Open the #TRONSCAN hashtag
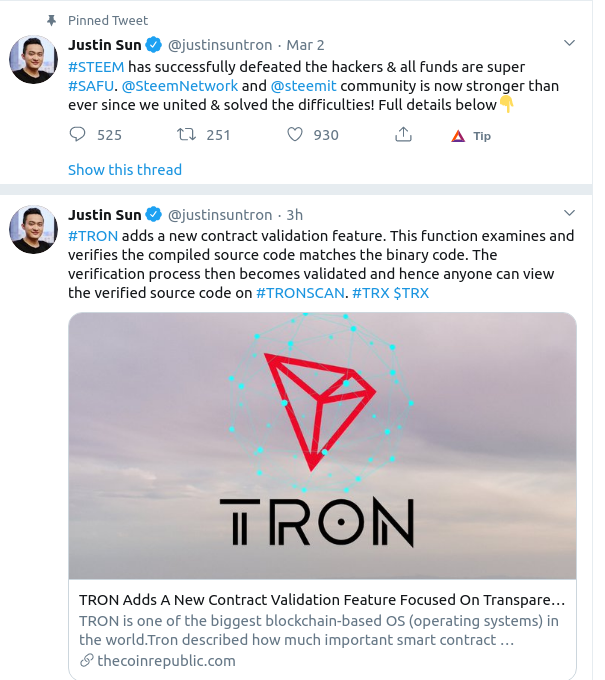The image size is (605, 680). (301, 293)
